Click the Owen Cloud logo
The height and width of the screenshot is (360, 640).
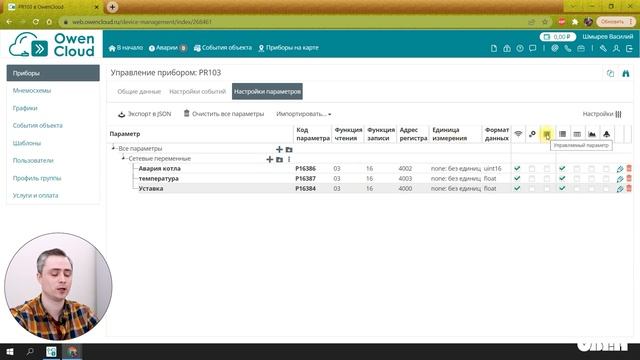pos(52,44)
